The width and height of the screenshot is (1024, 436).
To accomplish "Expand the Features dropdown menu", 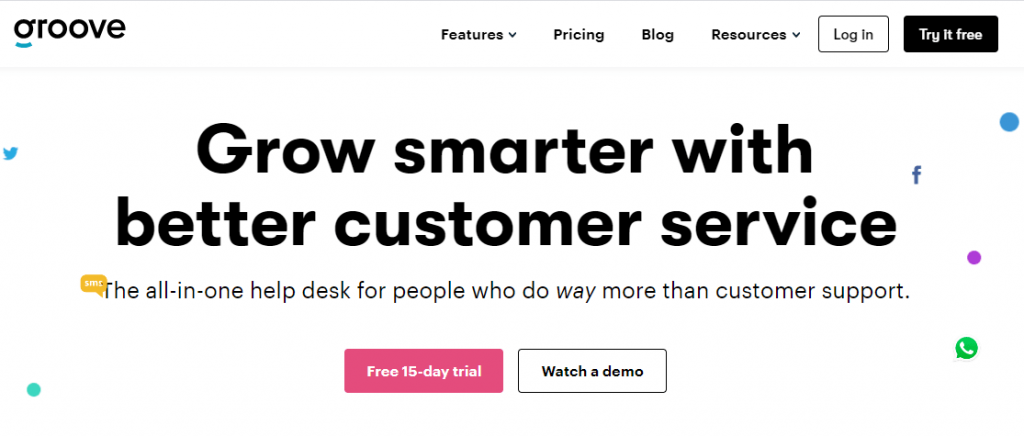I will pyautogui.click(x=479, y=35).
